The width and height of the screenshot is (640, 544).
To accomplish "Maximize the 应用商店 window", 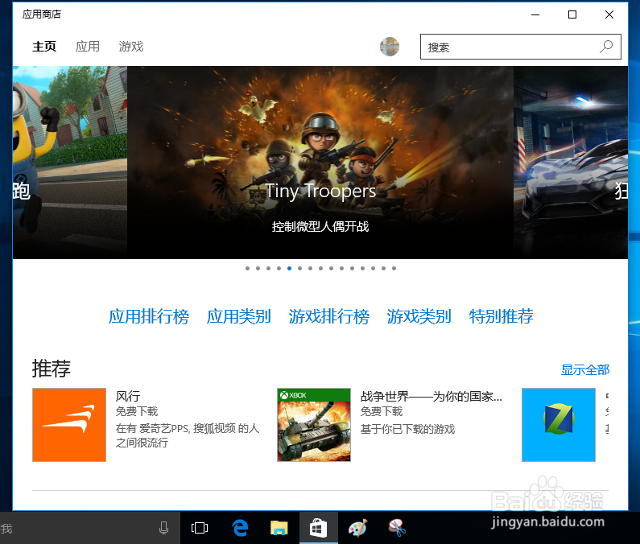I will (x=572, y=15).
